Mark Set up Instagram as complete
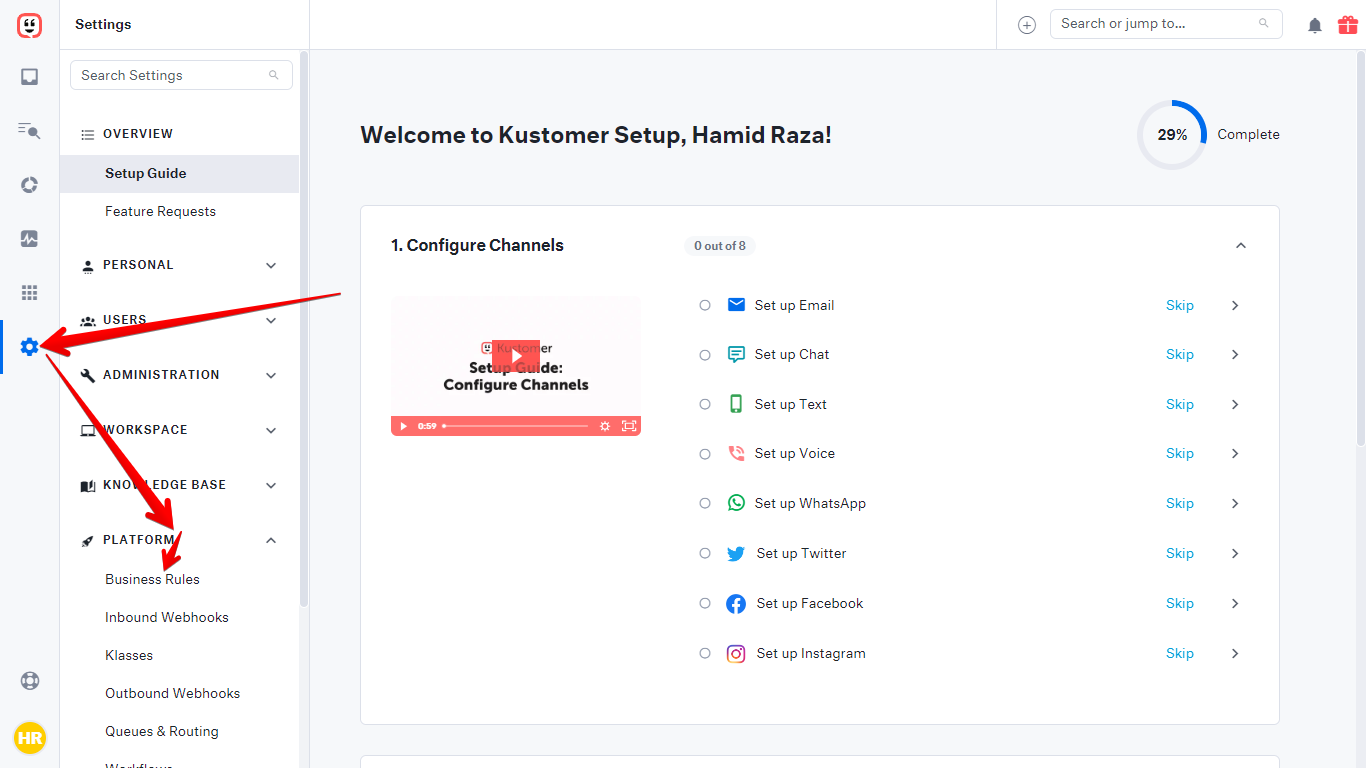The width and height of the screenshot is (1366, 768). point(705,653)
